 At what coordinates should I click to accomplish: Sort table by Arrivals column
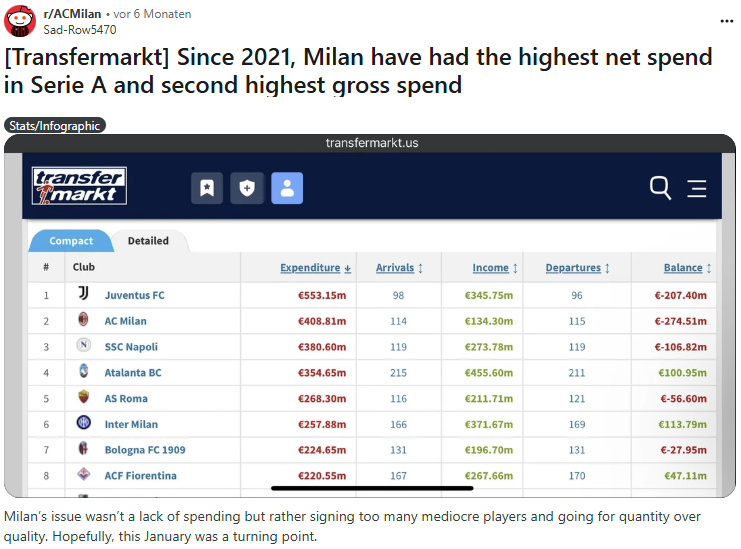point(399,268)
